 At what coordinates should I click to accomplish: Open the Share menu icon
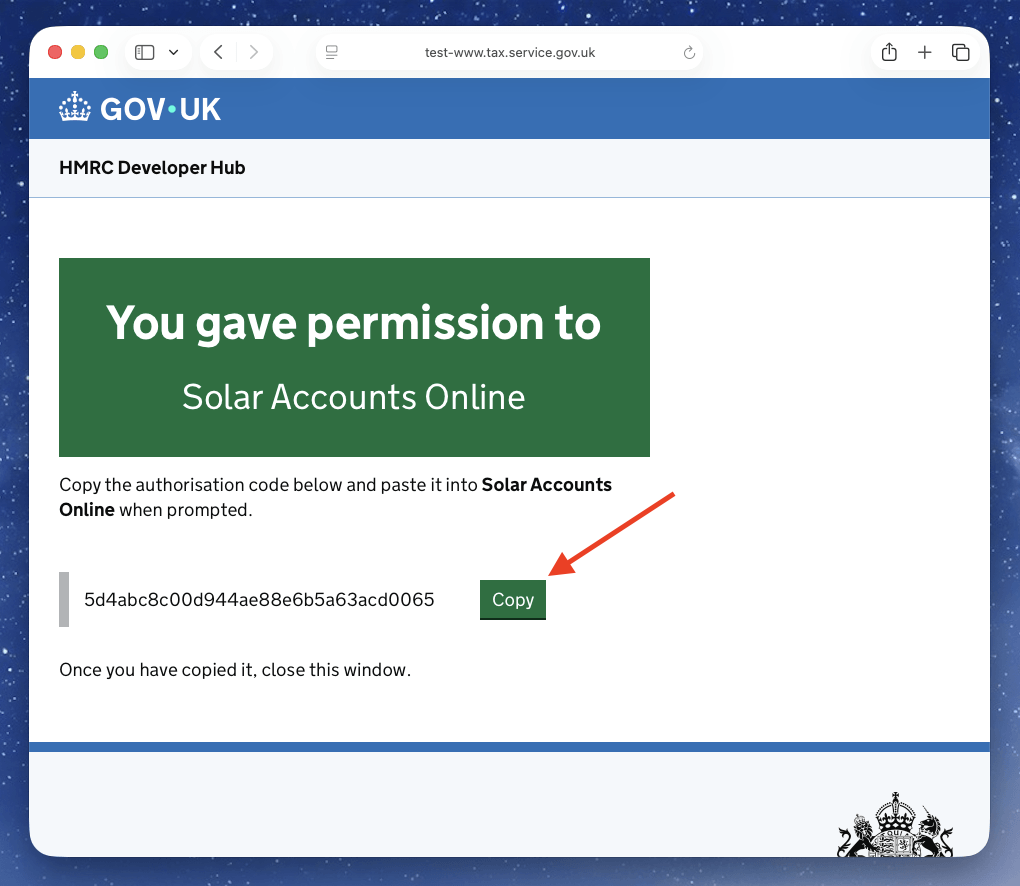tap(889, 52)
